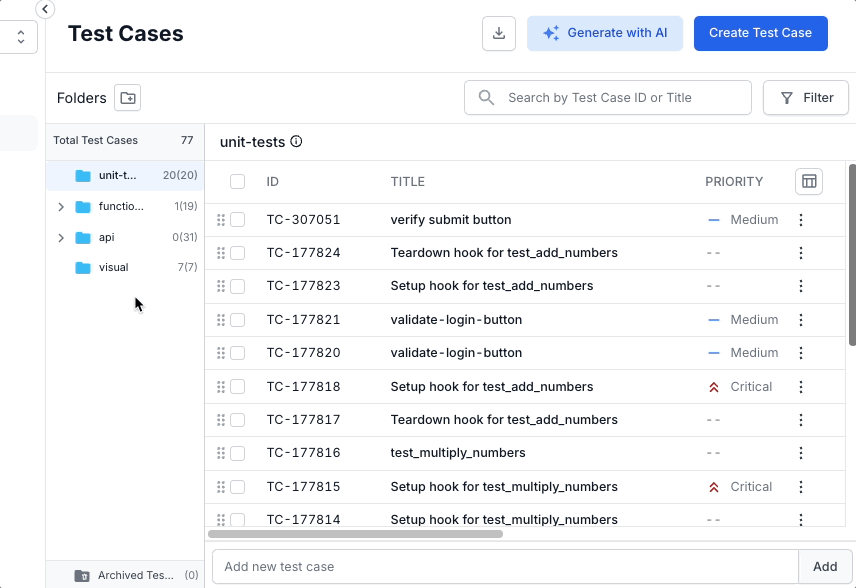Screen dimensions: 856x588
Task: Click the horizontal scrollbar under the table
Action: coord(355,534)
